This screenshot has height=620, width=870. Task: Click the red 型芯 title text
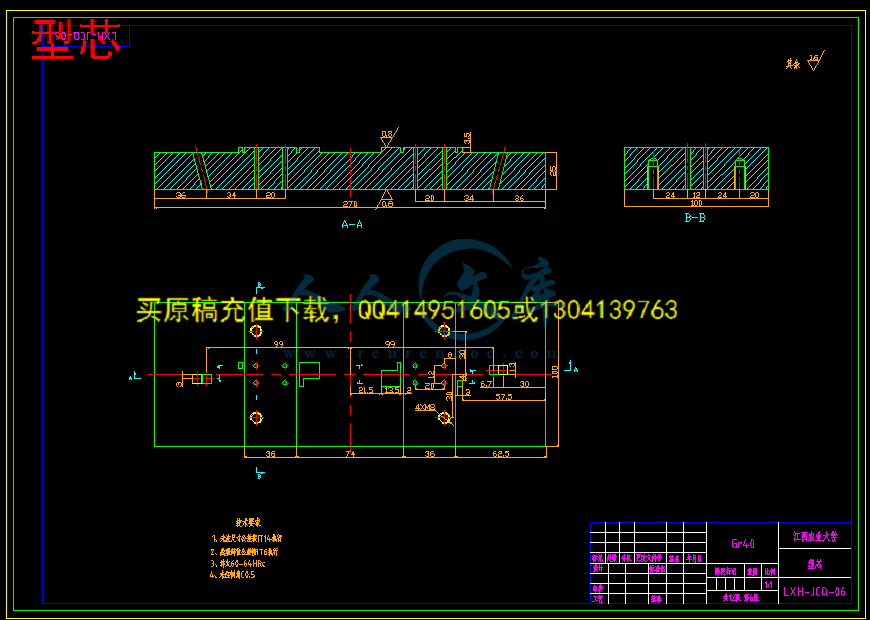74,40
